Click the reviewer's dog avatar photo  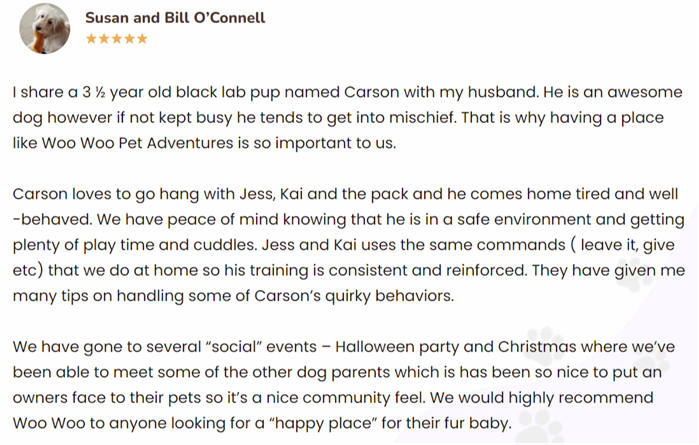pyautogui.click(x=45, y=29)
